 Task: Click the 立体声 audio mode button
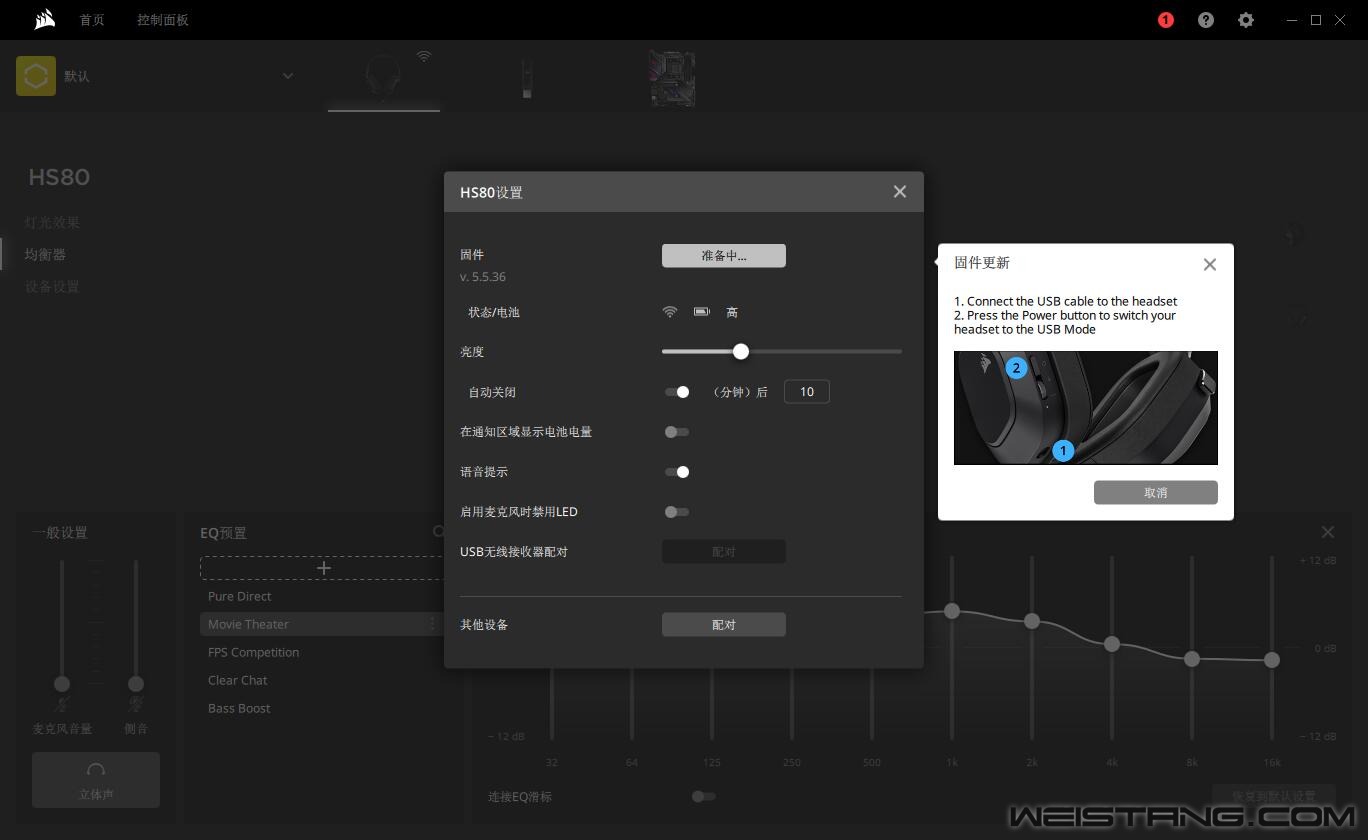[96, 780]
